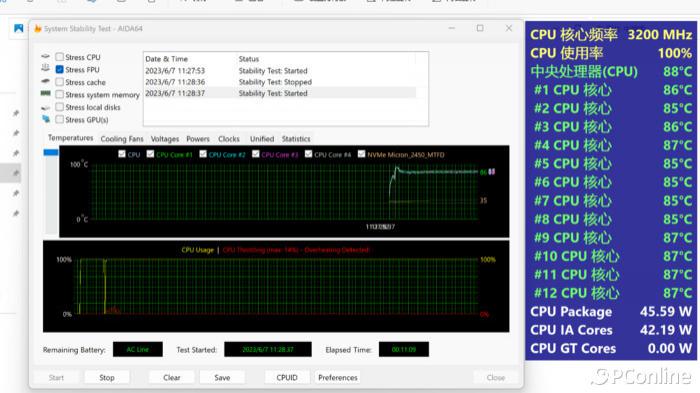Click the Remaining Battery AC Line field

coord(138,349)
